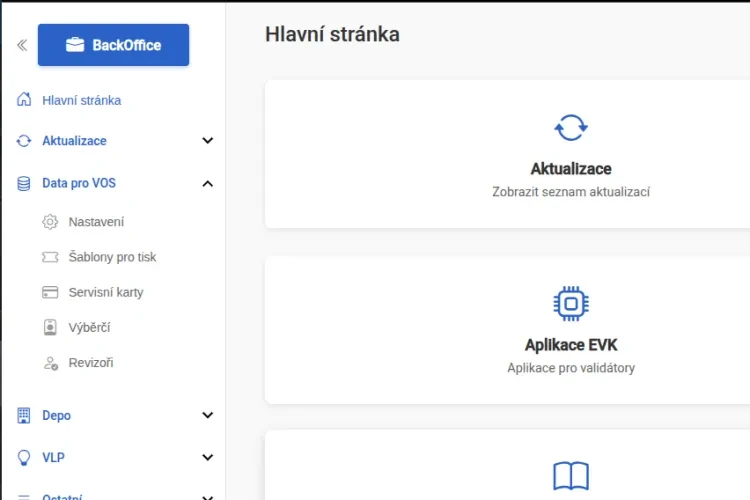The height and width of the screenshot is (500, 750).
Task: Expand the Depo section chevron
Action: (x=208, y=415)
